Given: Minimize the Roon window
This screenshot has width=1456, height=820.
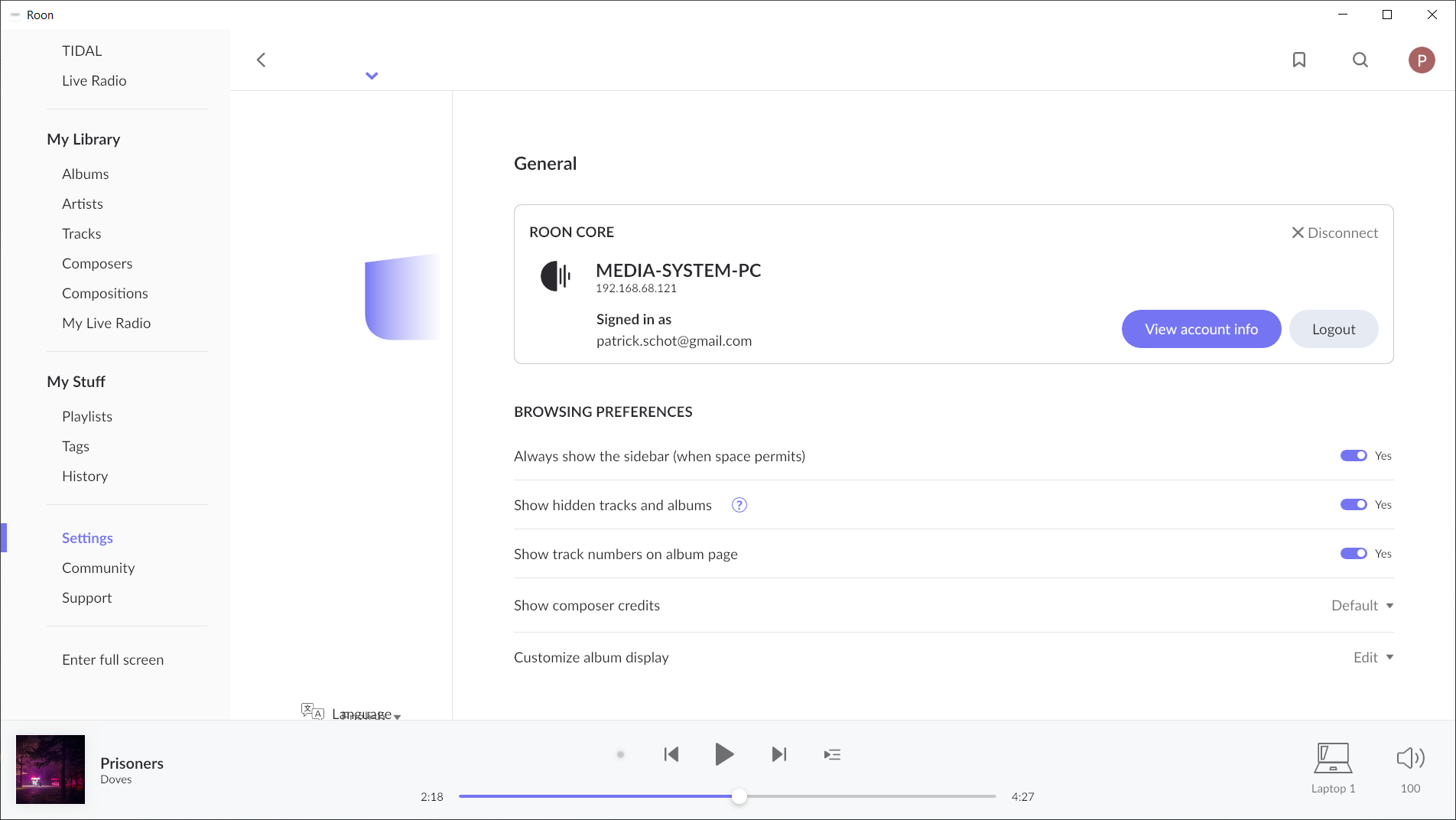Looking at the screenshot, I should (x=1343, y=15).
